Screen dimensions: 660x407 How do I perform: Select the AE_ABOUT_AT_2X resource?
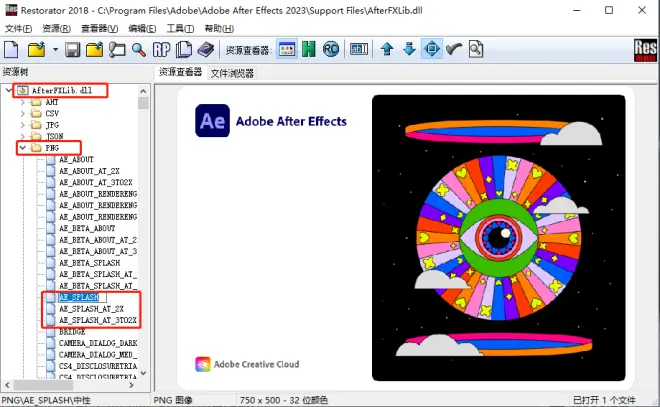tap(89, 171)
